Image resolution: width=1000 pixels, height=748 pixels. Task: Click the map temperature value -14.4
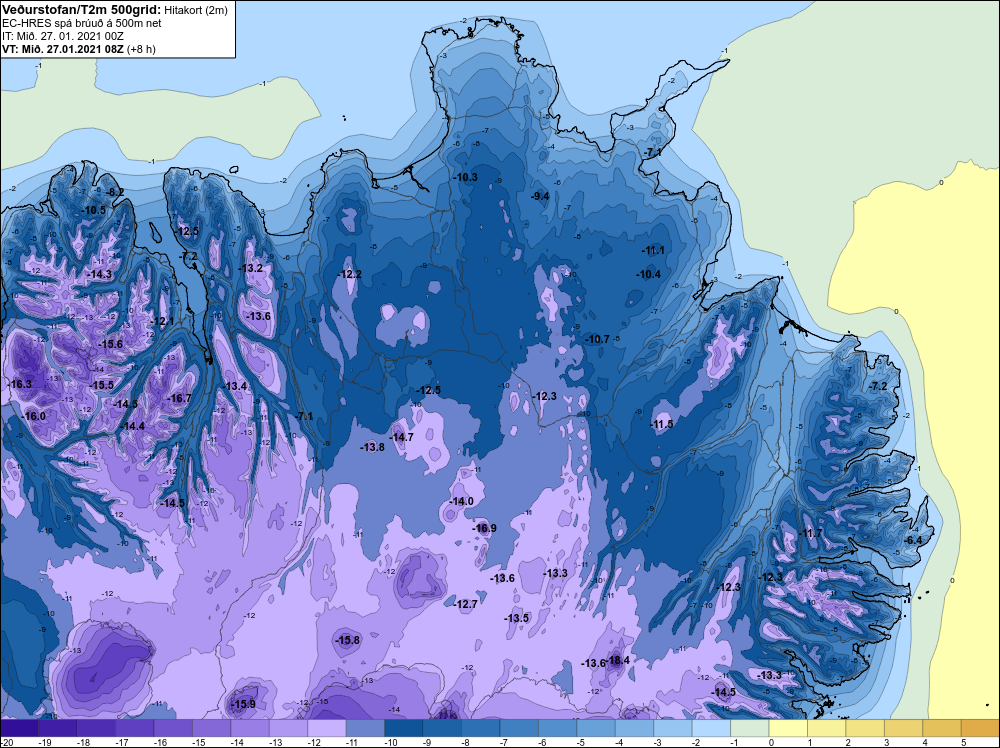pyautogui.click(x=132, y=426)
